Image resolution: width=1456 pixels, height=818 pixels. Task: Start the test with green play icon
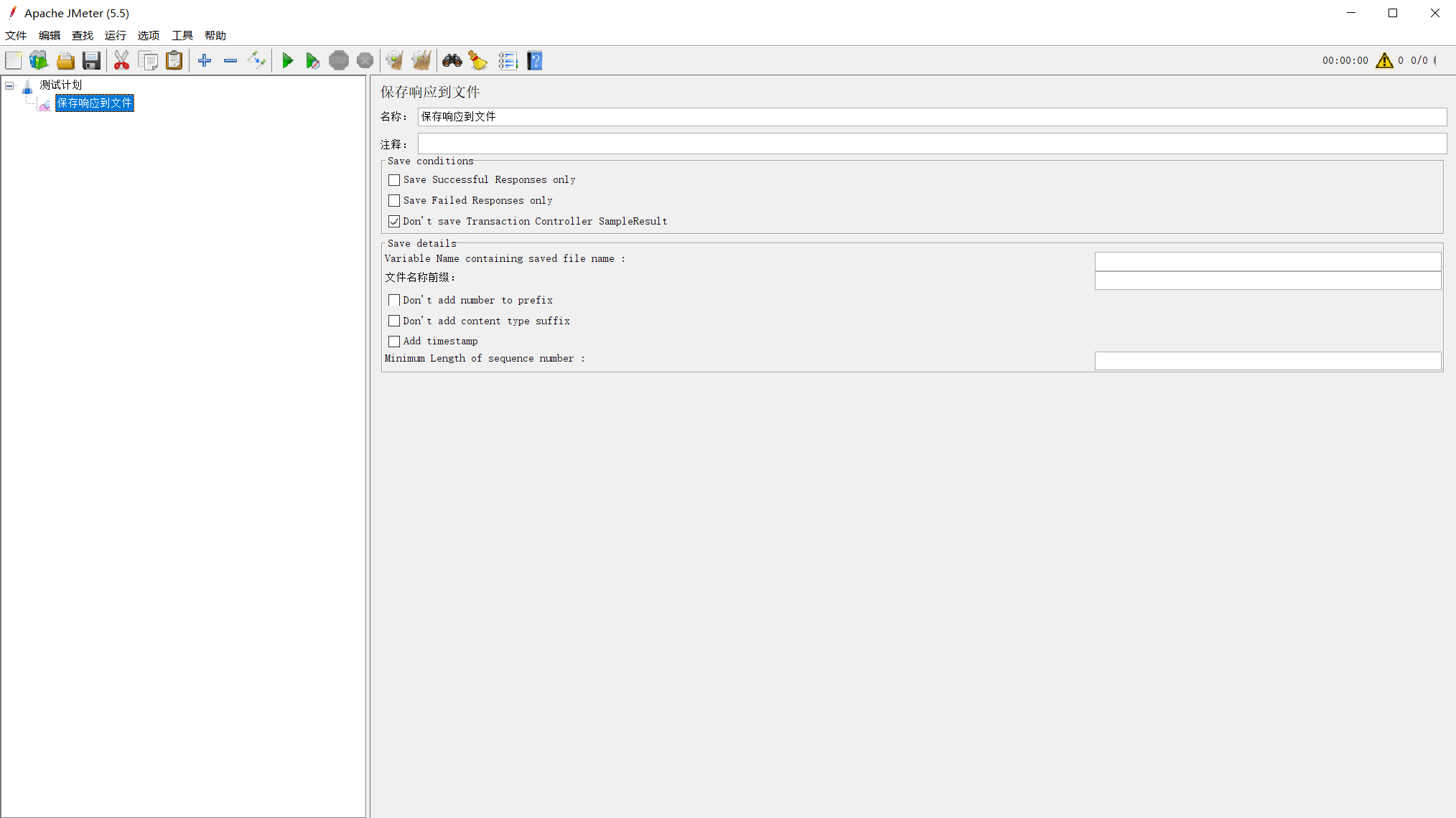(287, 61)
